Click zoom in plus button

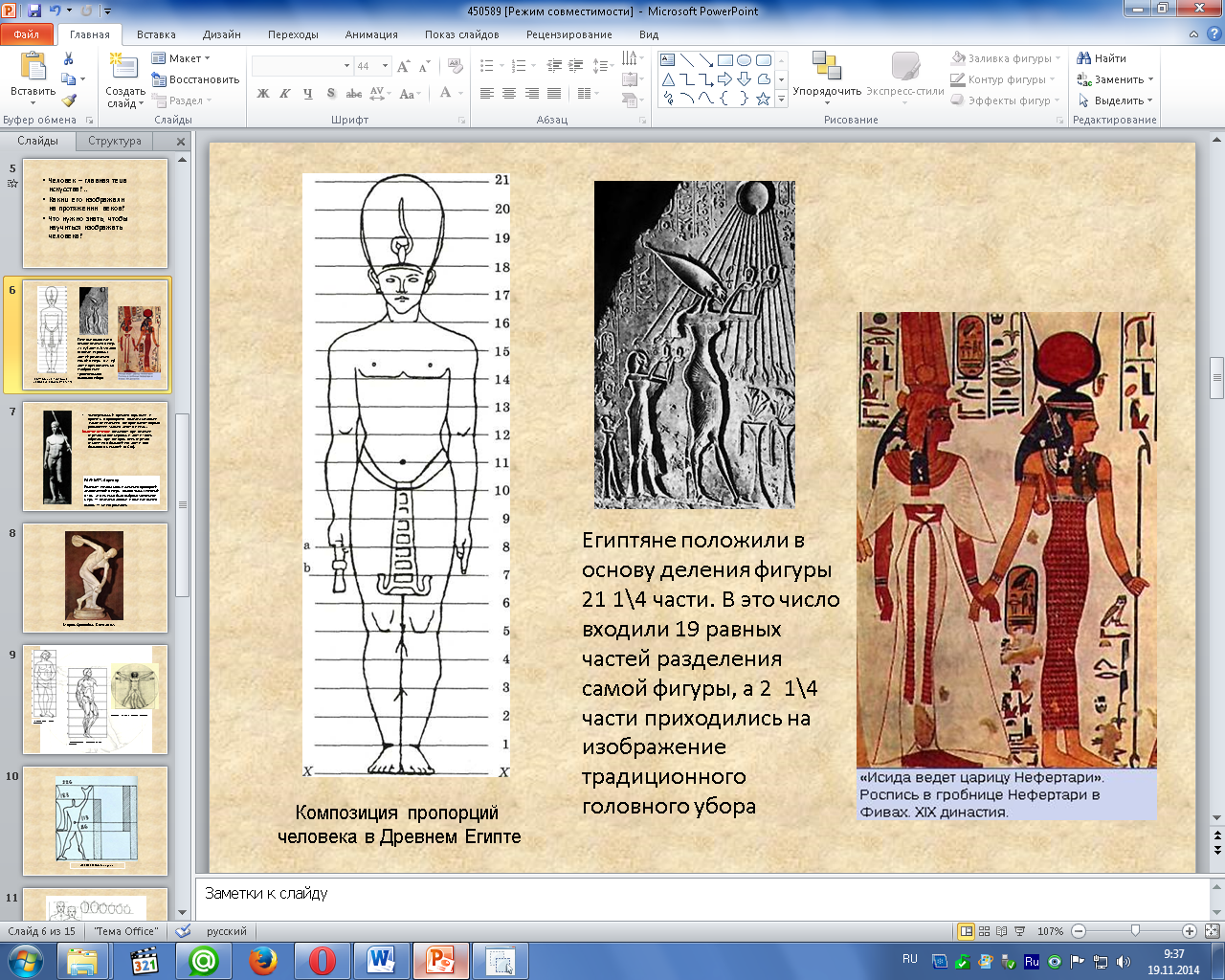tap(1190, 931)
